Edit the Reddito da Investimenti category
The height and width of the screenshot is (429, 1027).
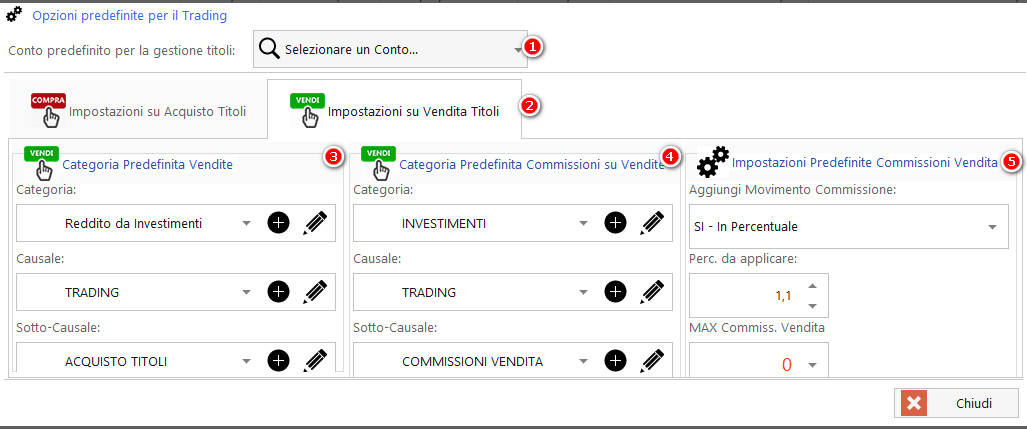coord(315,223)
